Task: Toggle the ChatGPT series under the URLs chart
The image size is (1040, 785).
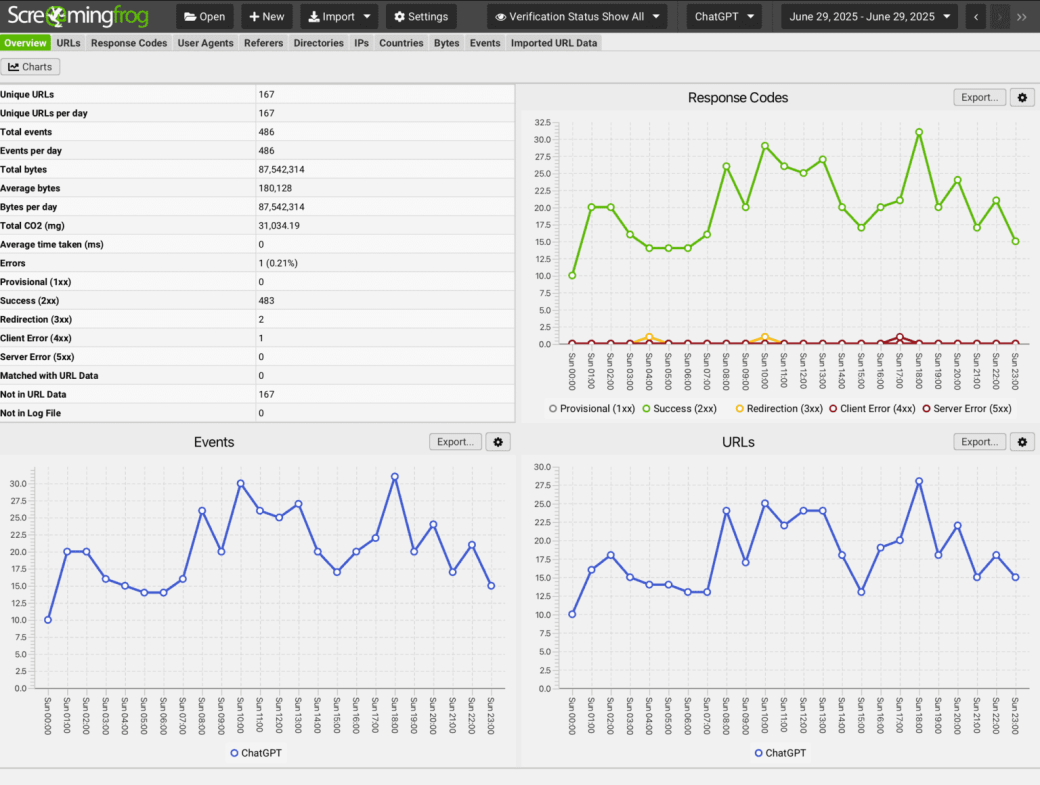Action: pyautogui.click(x=780, y=753)
